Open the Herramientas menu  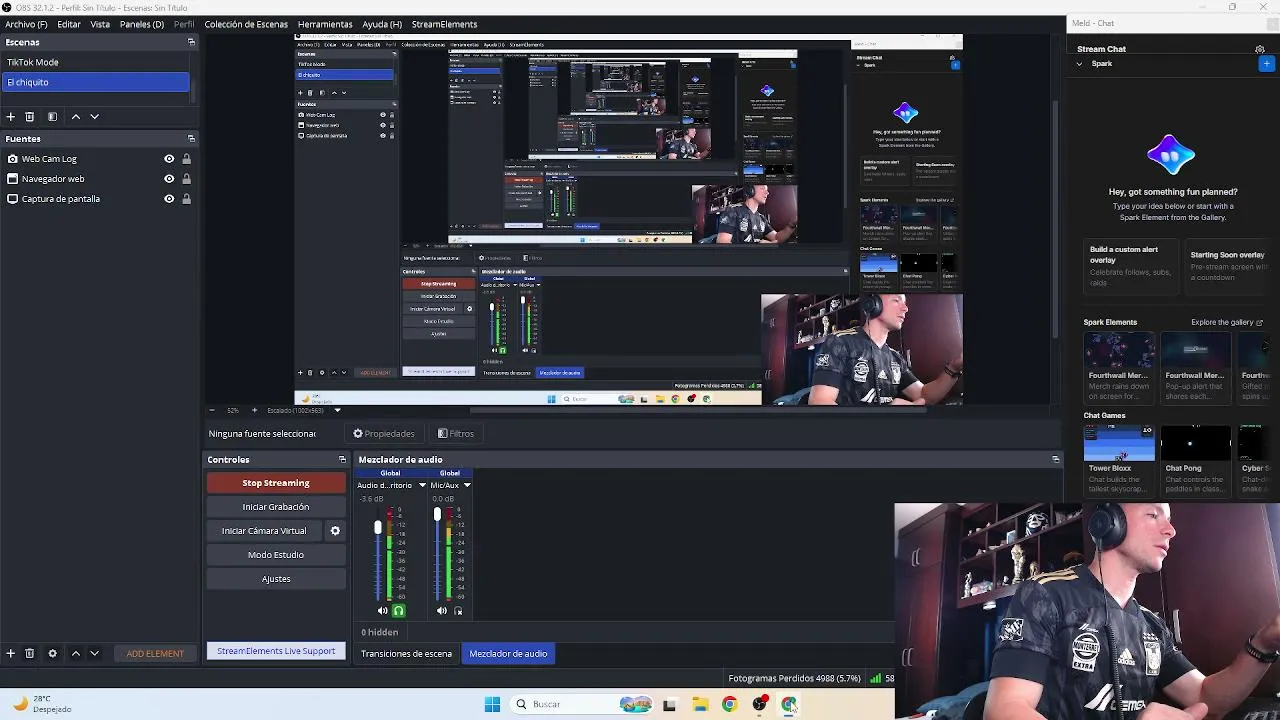325,24
